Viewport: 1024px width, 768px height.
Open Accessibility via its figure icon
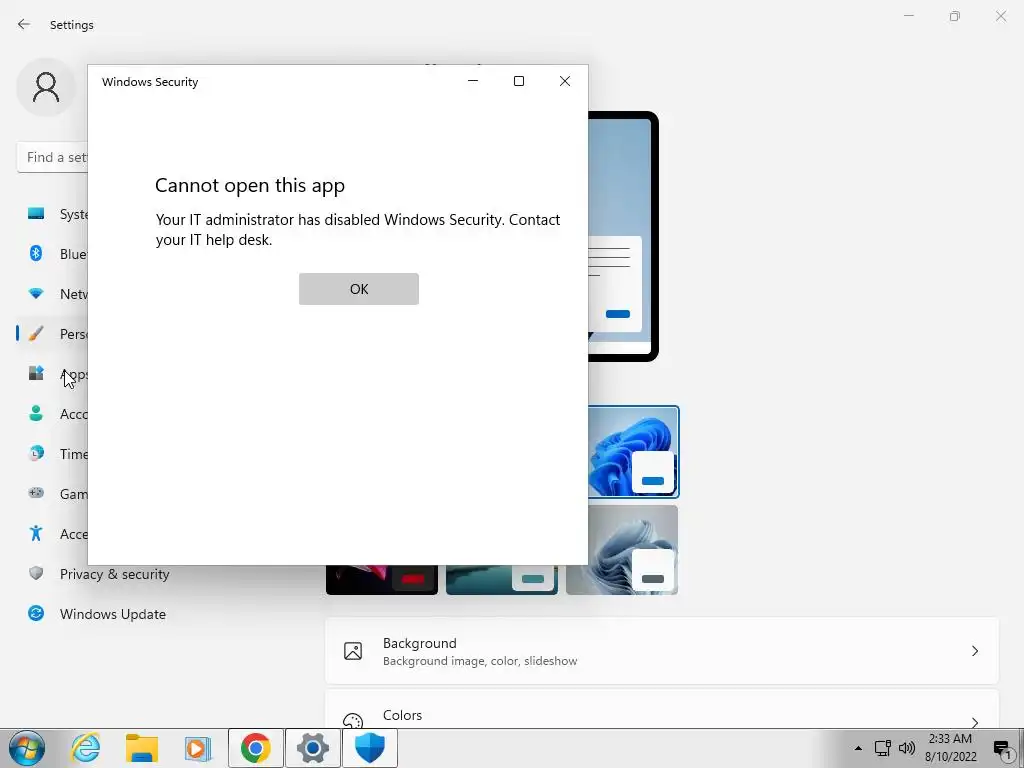[x=36, y=534]
